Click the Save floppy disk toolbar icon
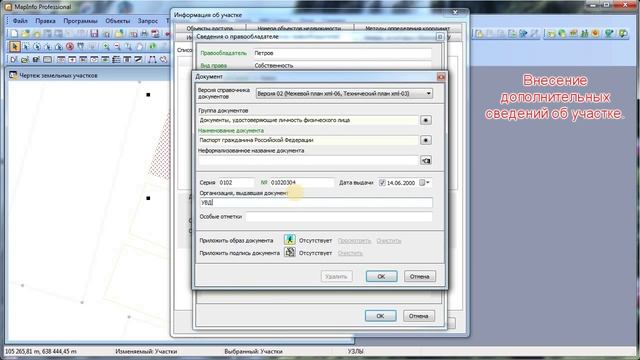The width and height of the screenshot is (640, 360). tap(94, 34)
